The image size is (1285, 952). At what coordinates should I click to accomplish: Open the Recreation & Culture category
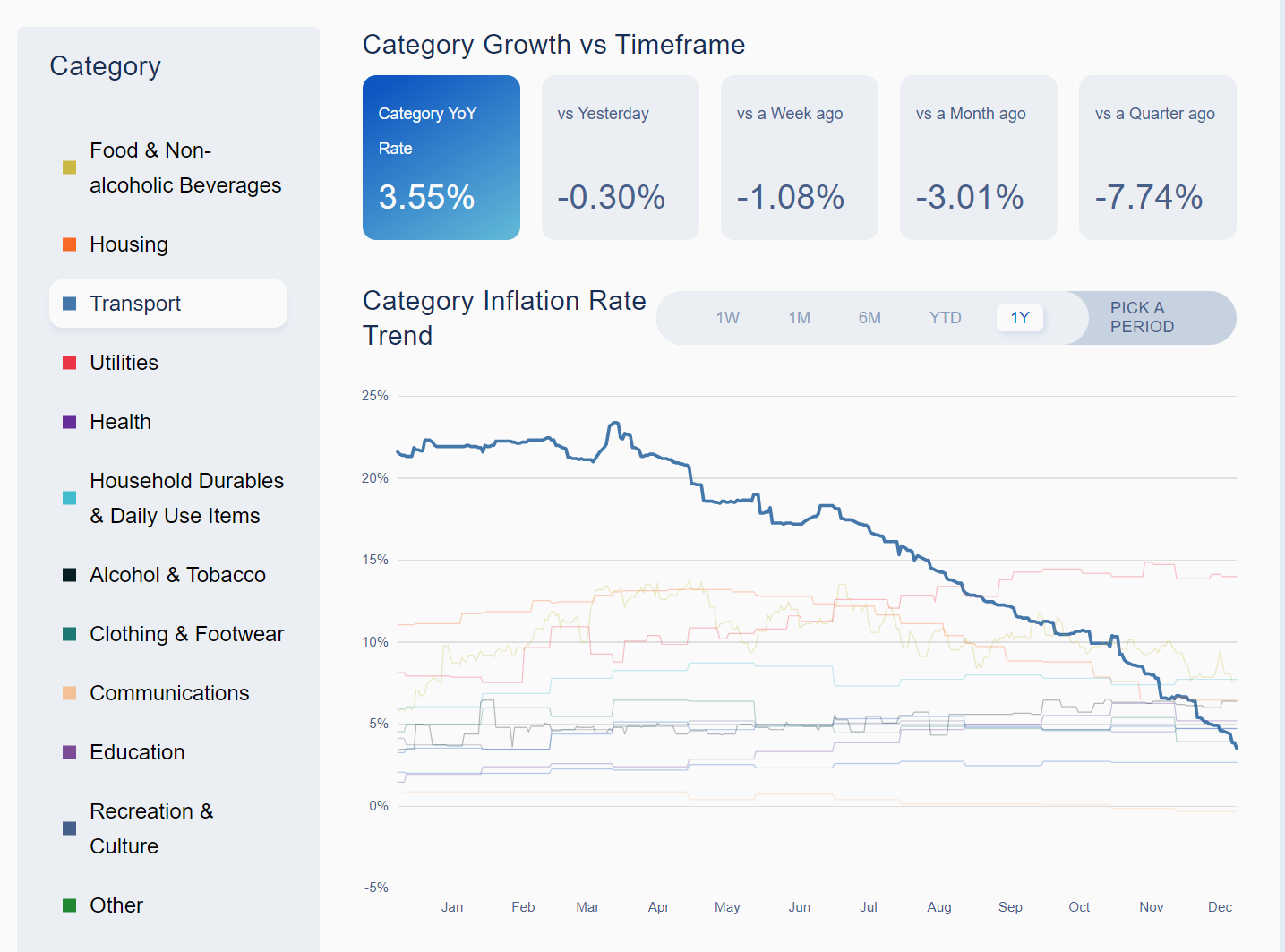click(x=151, y=828)
